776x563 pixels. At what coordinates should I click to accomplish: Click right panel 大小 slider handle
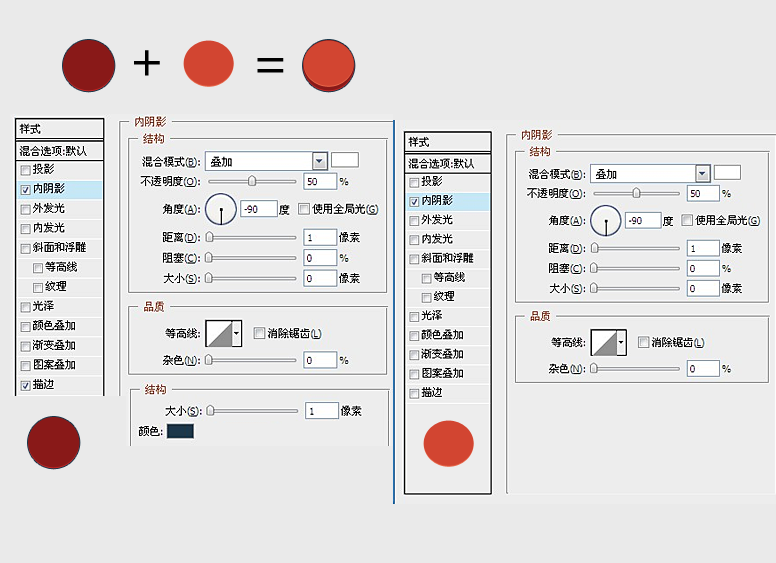point(594,288)
